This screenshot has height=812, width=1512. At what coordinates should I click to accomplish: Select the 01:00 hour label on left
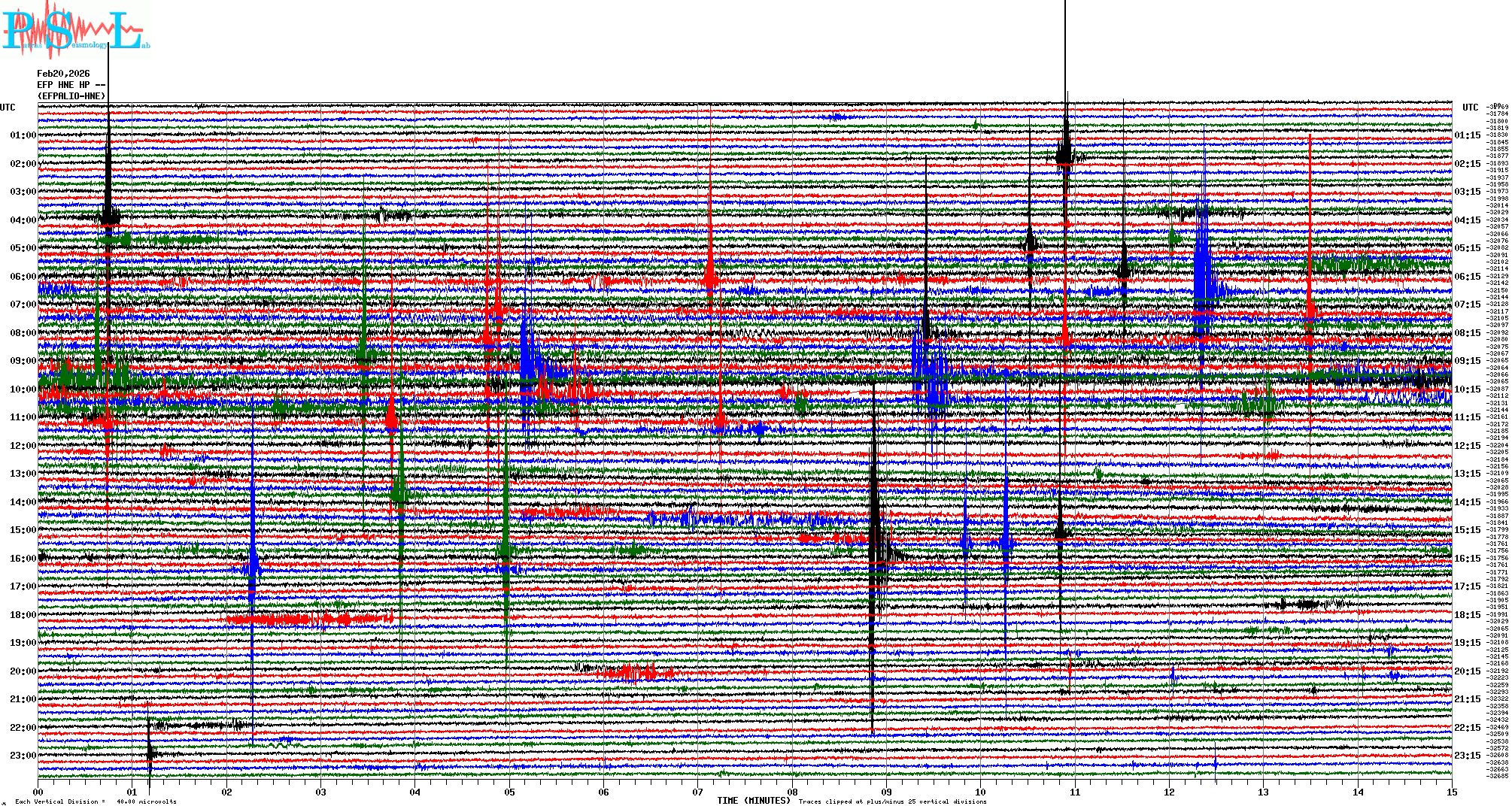tap(23, 135)
